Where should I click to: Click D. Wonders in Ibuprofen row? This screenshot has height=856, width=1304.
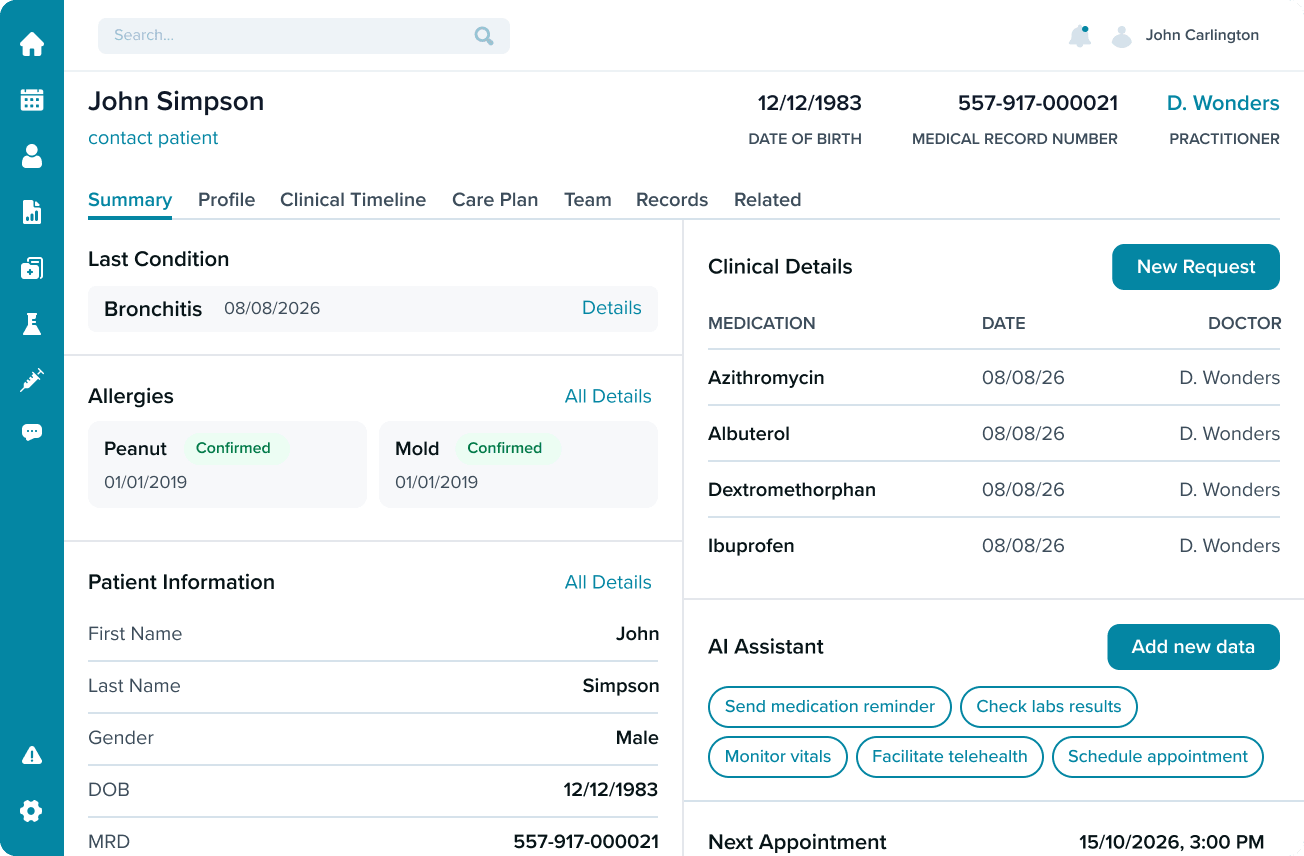tap(1230, 546)
